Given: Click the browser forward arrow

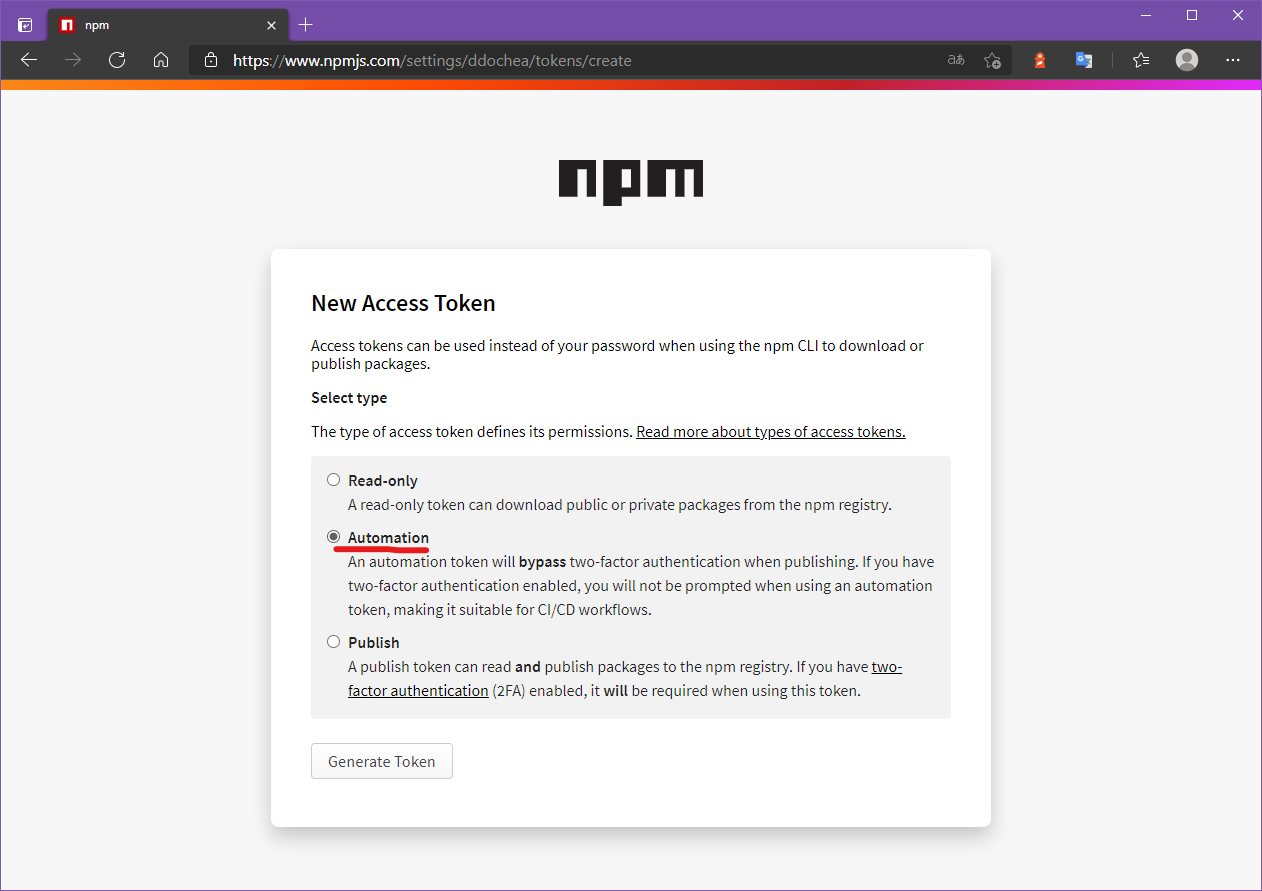Looking at the screenshot, I should [73, 60].
